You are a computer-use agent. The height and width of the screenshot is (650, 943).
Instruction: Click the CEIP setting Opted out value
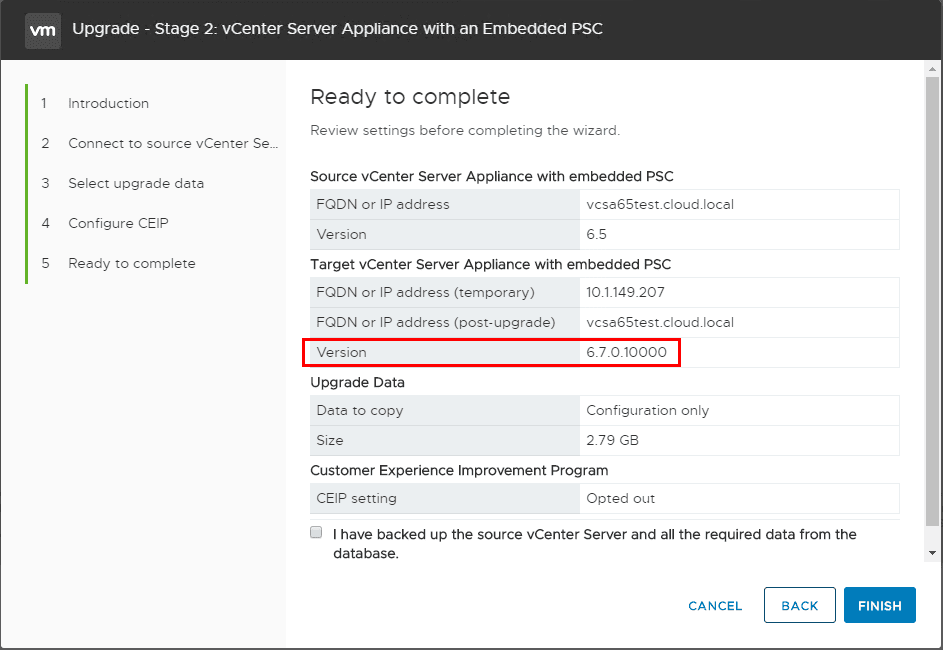tap(620, 498)
